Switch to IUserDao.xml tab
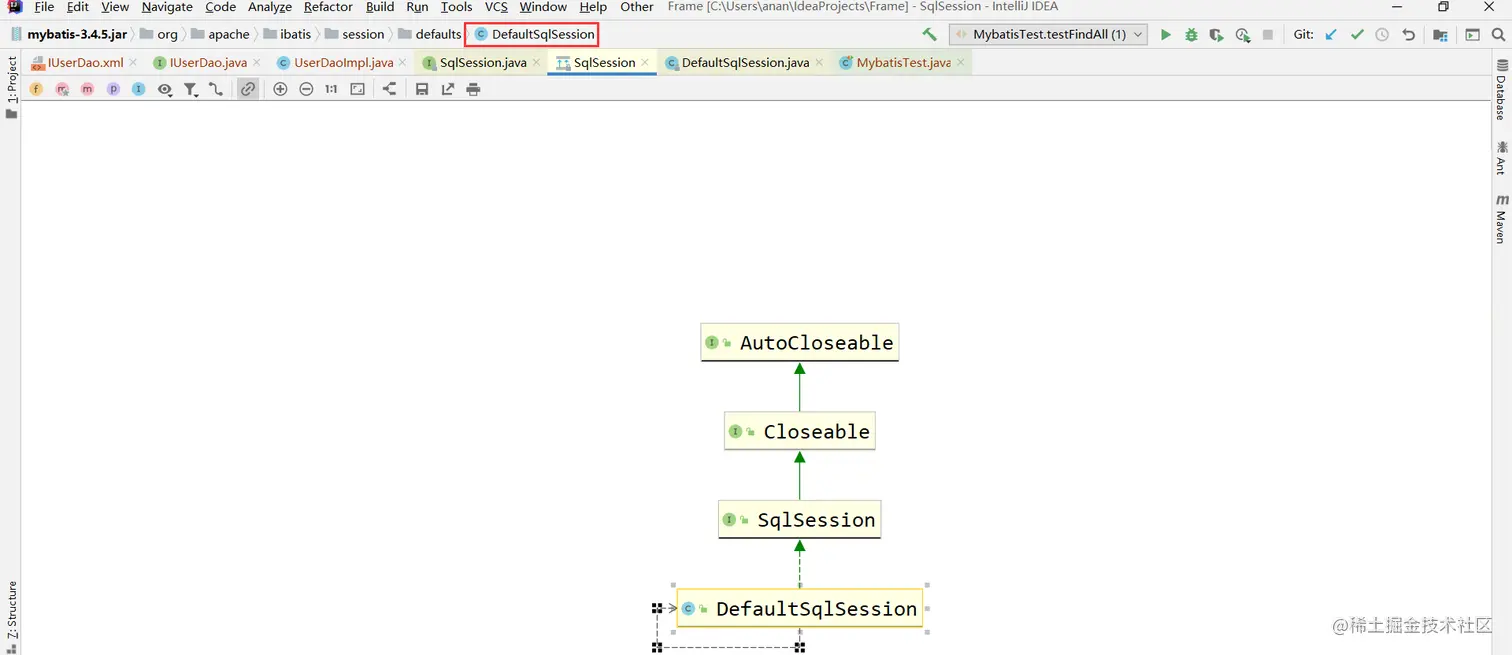The width and height of the screenshot is (1512, 655). pyautogui.click(x=85, y=62)
